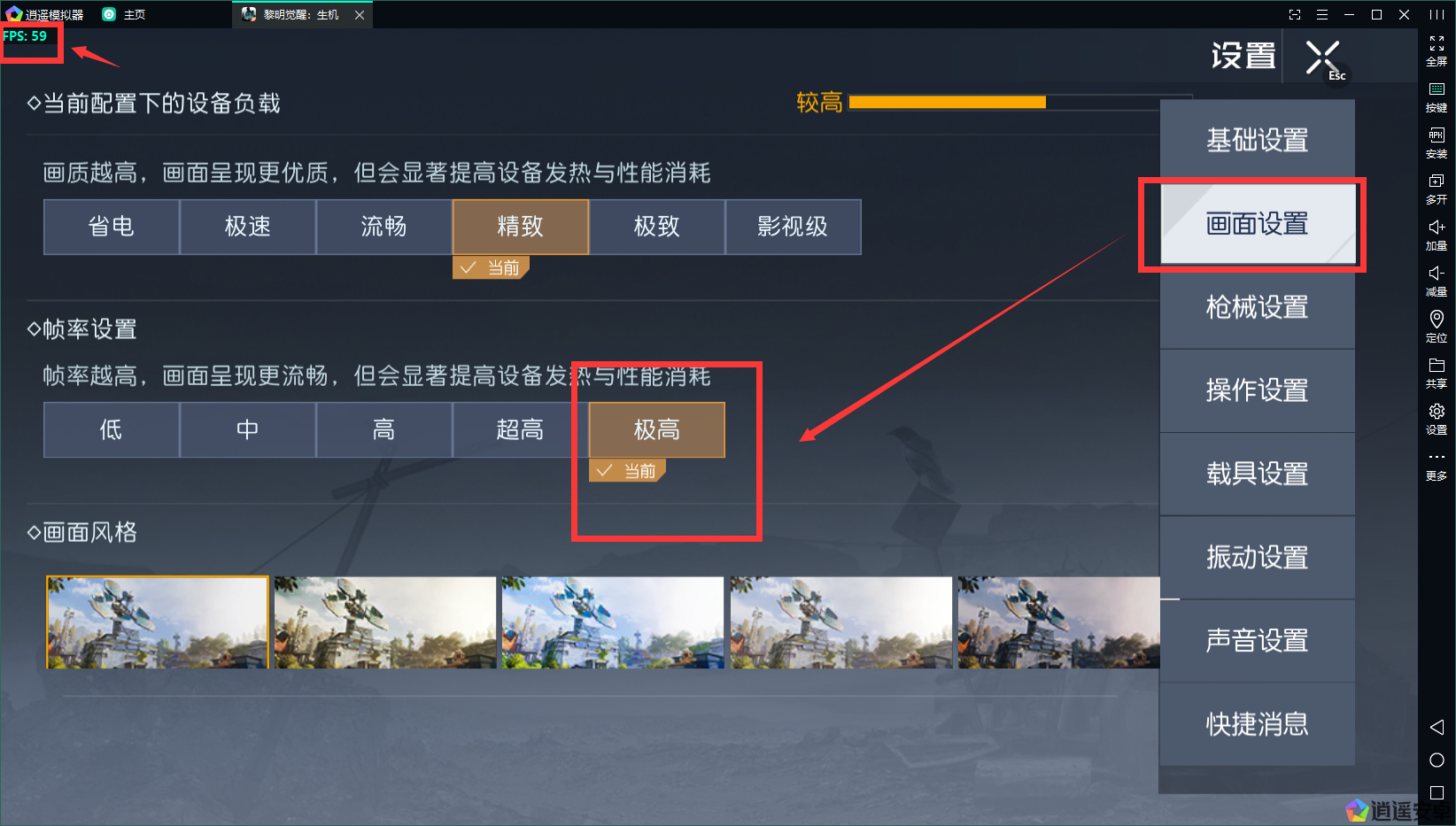The image size is (1456, 826).
Task: Click the volume up (加量) icon
Action: click(x=1437, y=235)
